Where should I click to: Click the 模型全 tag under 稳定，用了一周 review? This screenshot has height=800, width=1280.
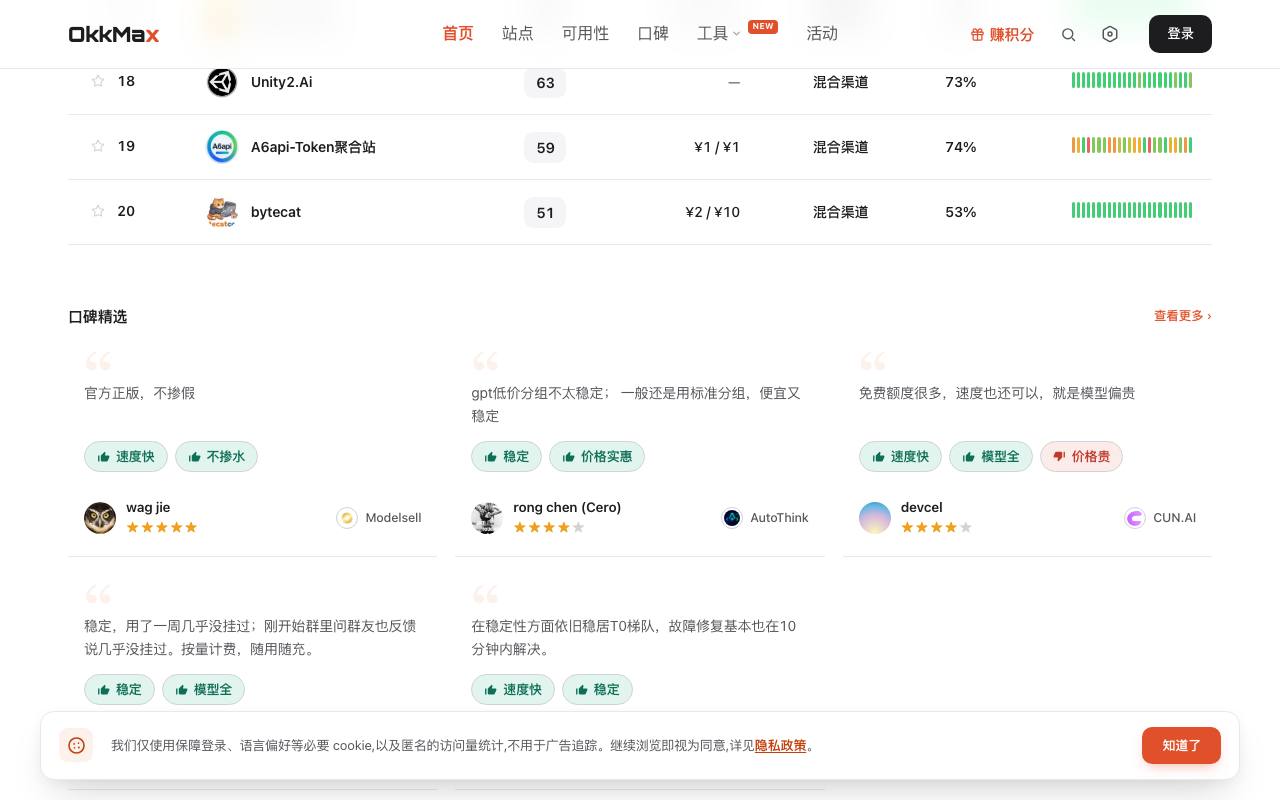pyautogui.click(x=204, y=690)
